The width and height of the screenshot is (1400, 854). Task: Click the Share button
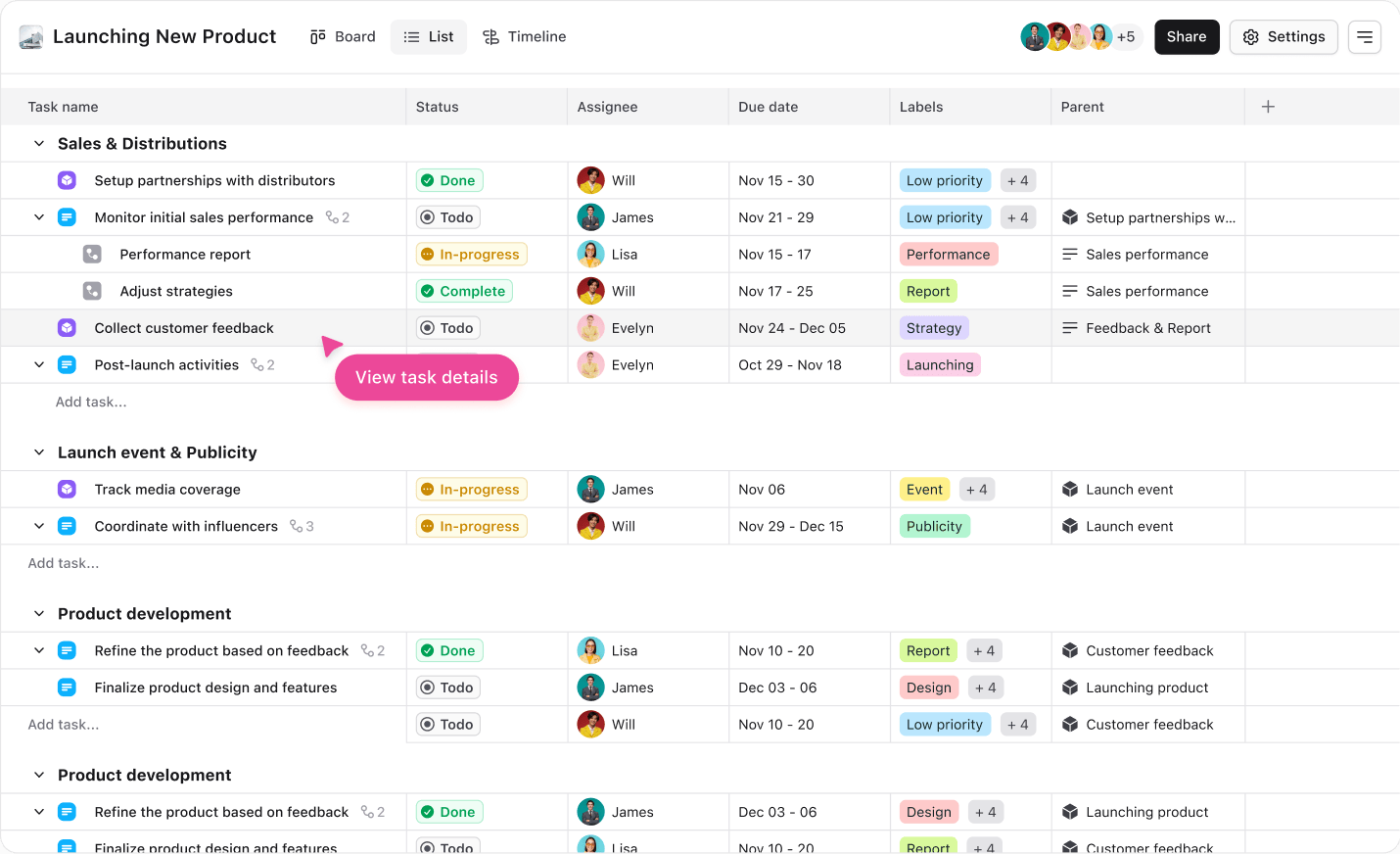coord(1187,37)
